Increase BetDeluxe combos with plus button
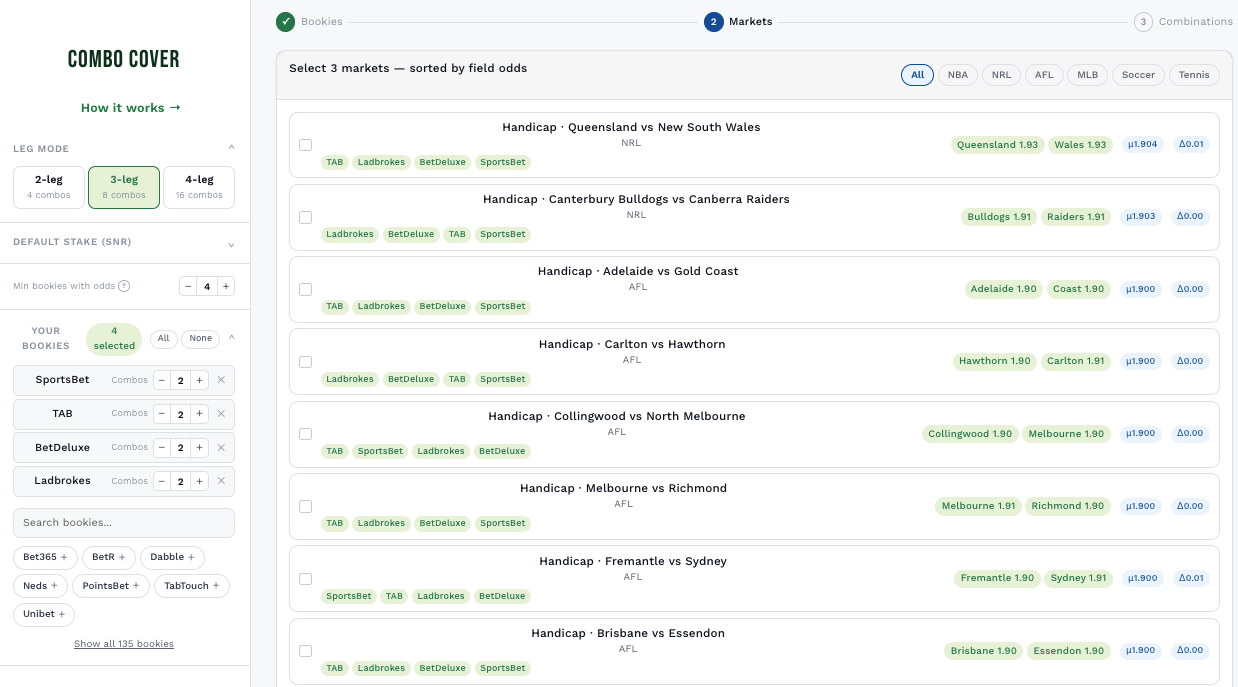The width and height of the screenshot is (1238, 687). 200,448
